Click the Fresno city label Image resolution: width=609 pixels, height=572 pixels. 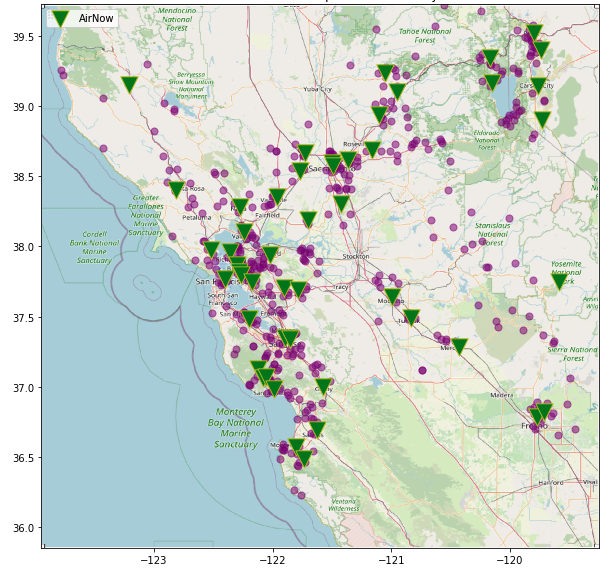[534, 426]
